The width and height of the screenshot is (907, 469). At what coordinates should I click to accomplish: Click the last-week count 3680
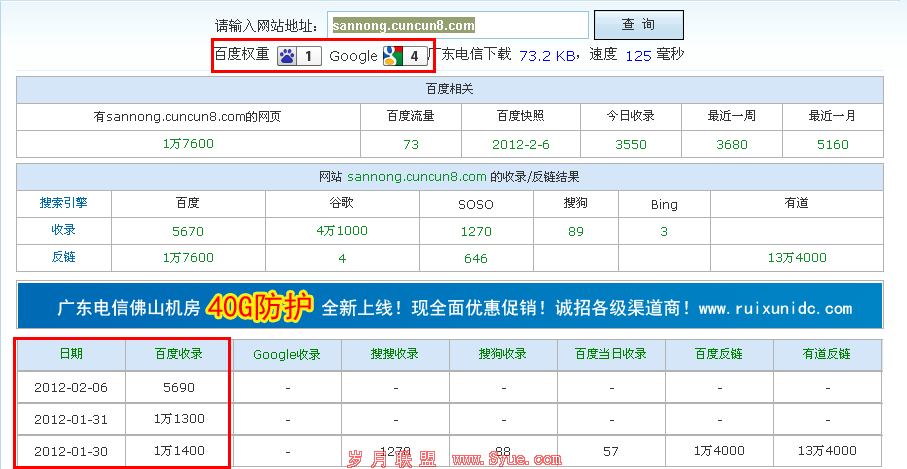point(731,144)
